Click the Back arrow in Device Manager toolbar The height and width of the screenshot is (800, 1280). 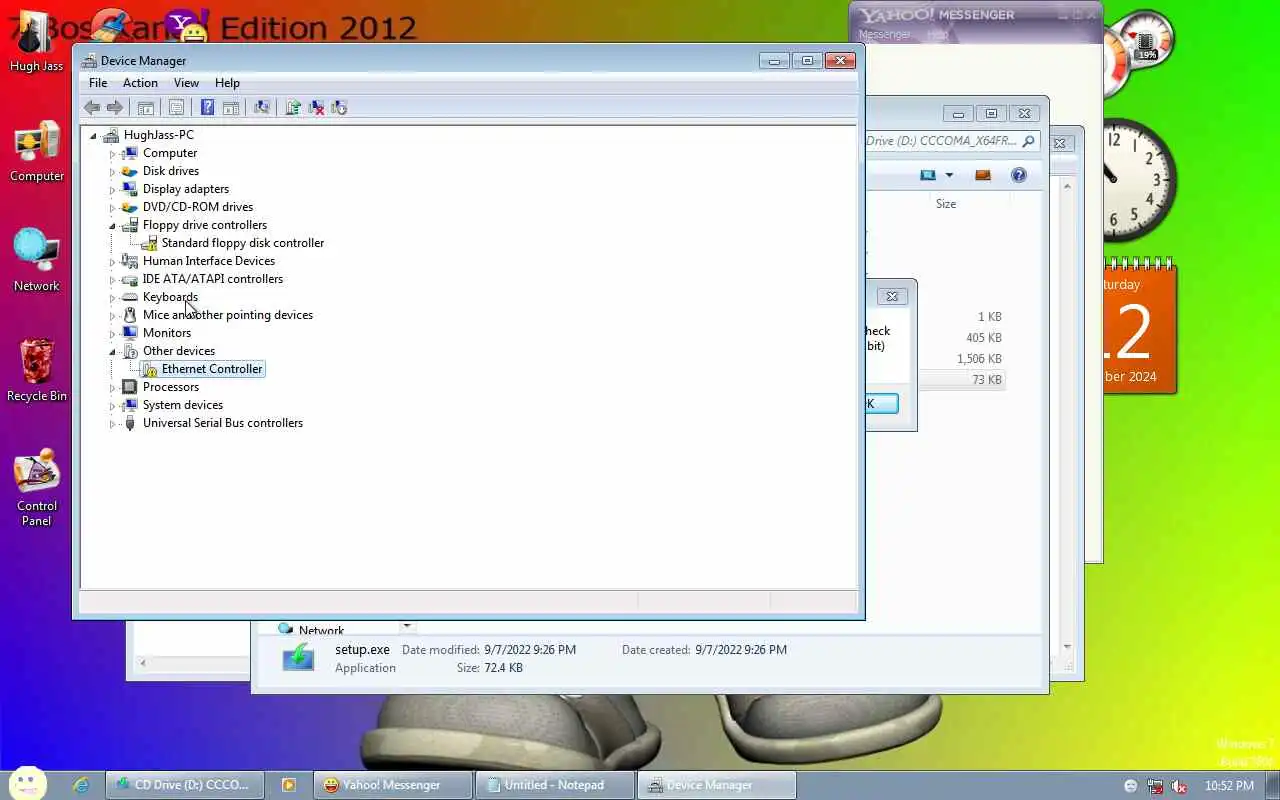pyautogui.click(x=92, y=108)
